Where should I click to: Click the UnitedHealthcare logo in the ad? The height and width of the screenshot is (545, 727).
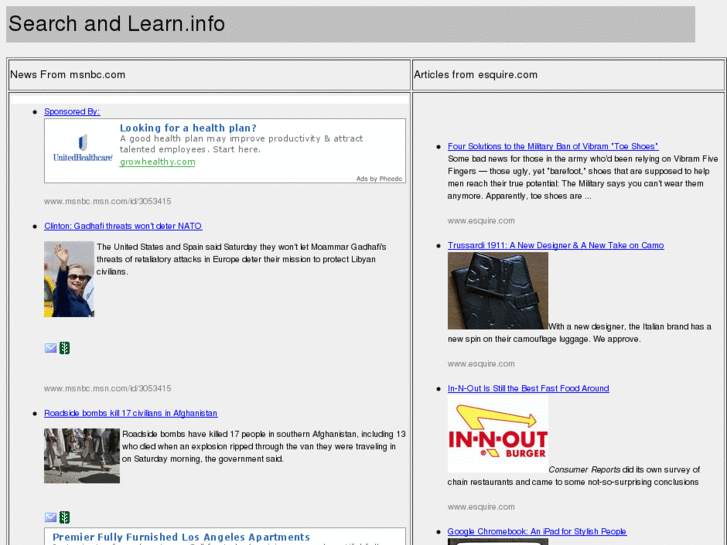(83, 148)
